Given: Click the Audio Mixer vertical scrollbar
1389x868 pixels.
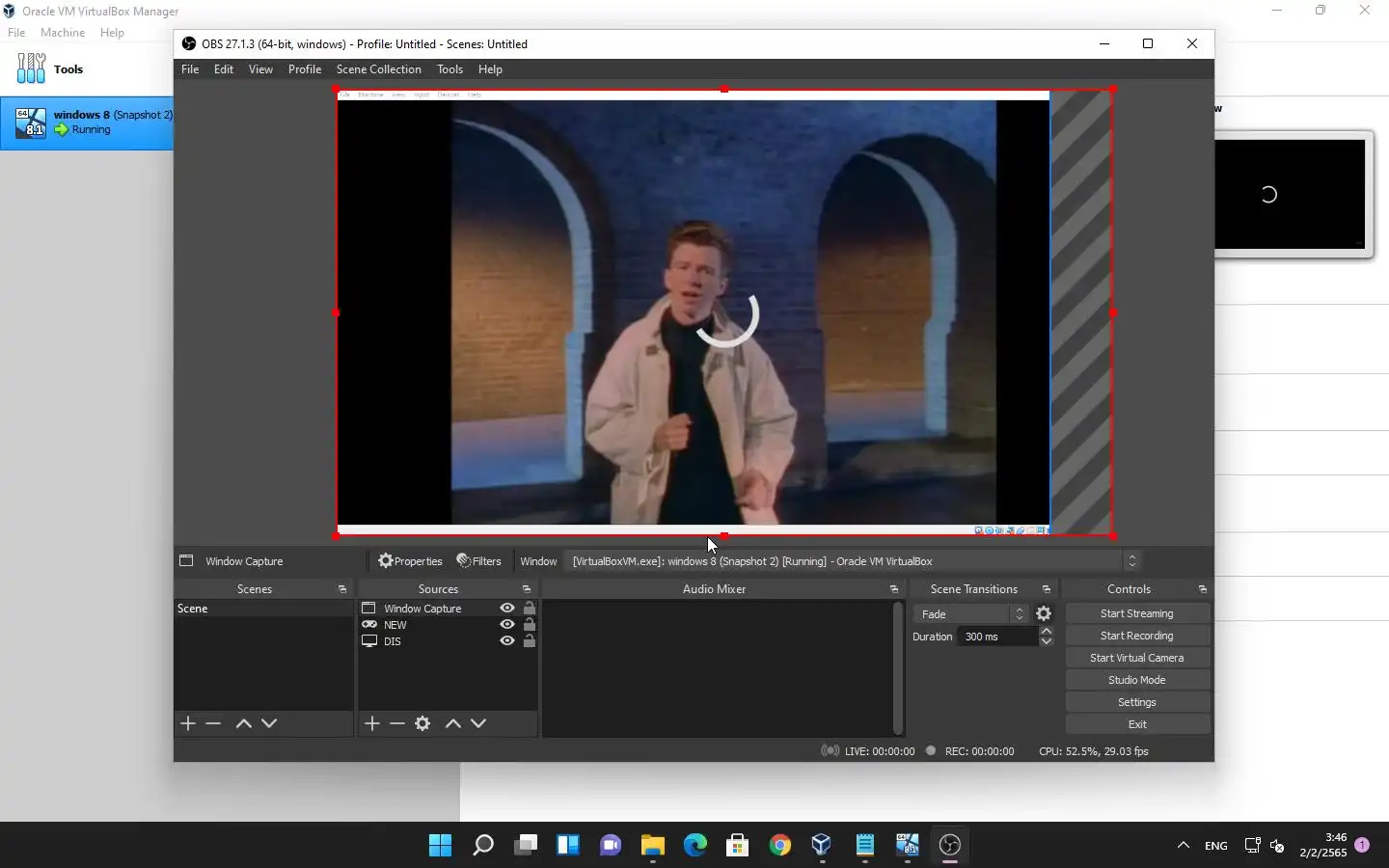Looking at the screenshot, I should [x=898, y=668].
